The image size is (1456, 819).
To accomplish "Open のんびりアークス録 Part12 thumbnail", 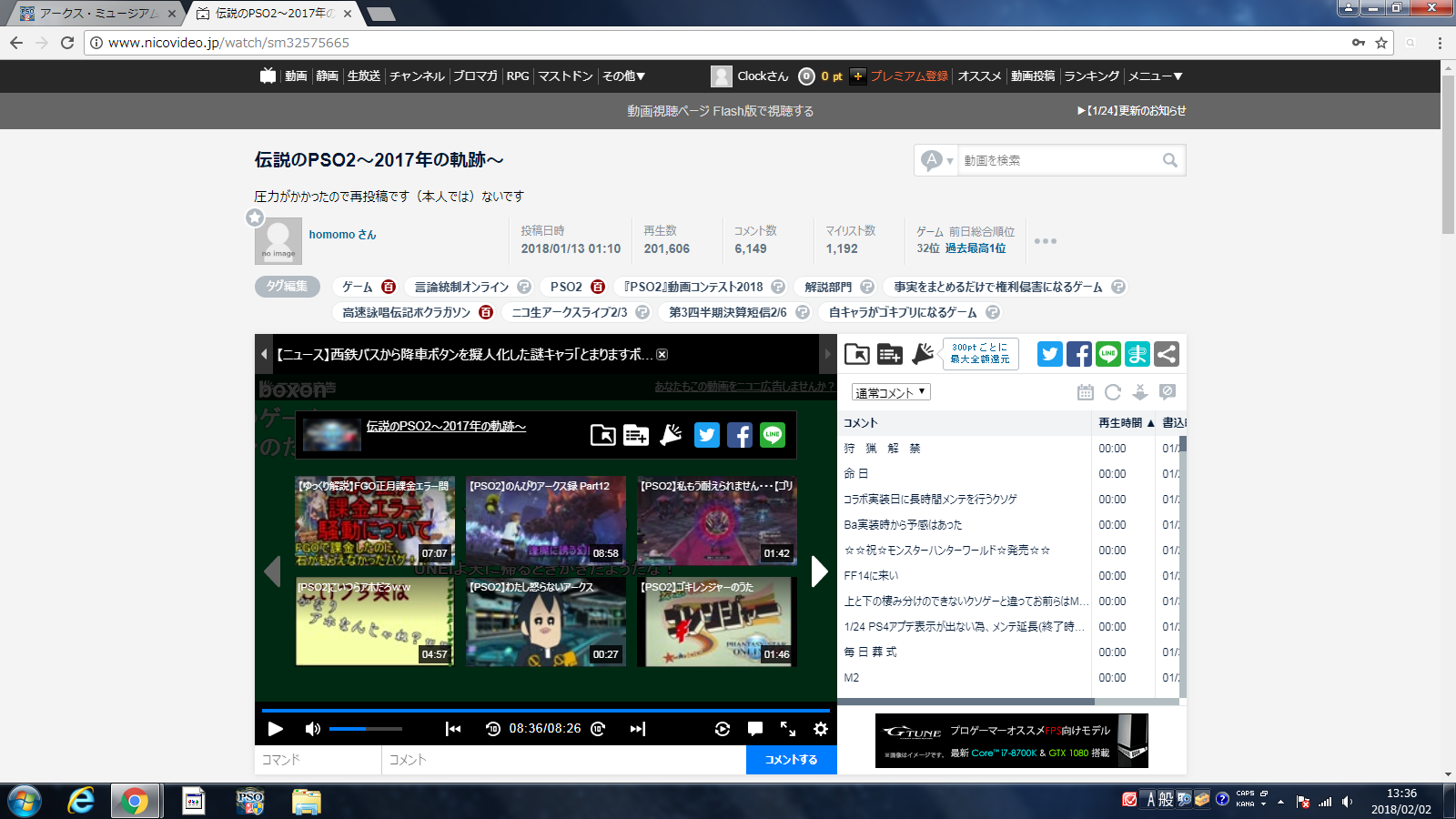I will [x=546, y=521].
